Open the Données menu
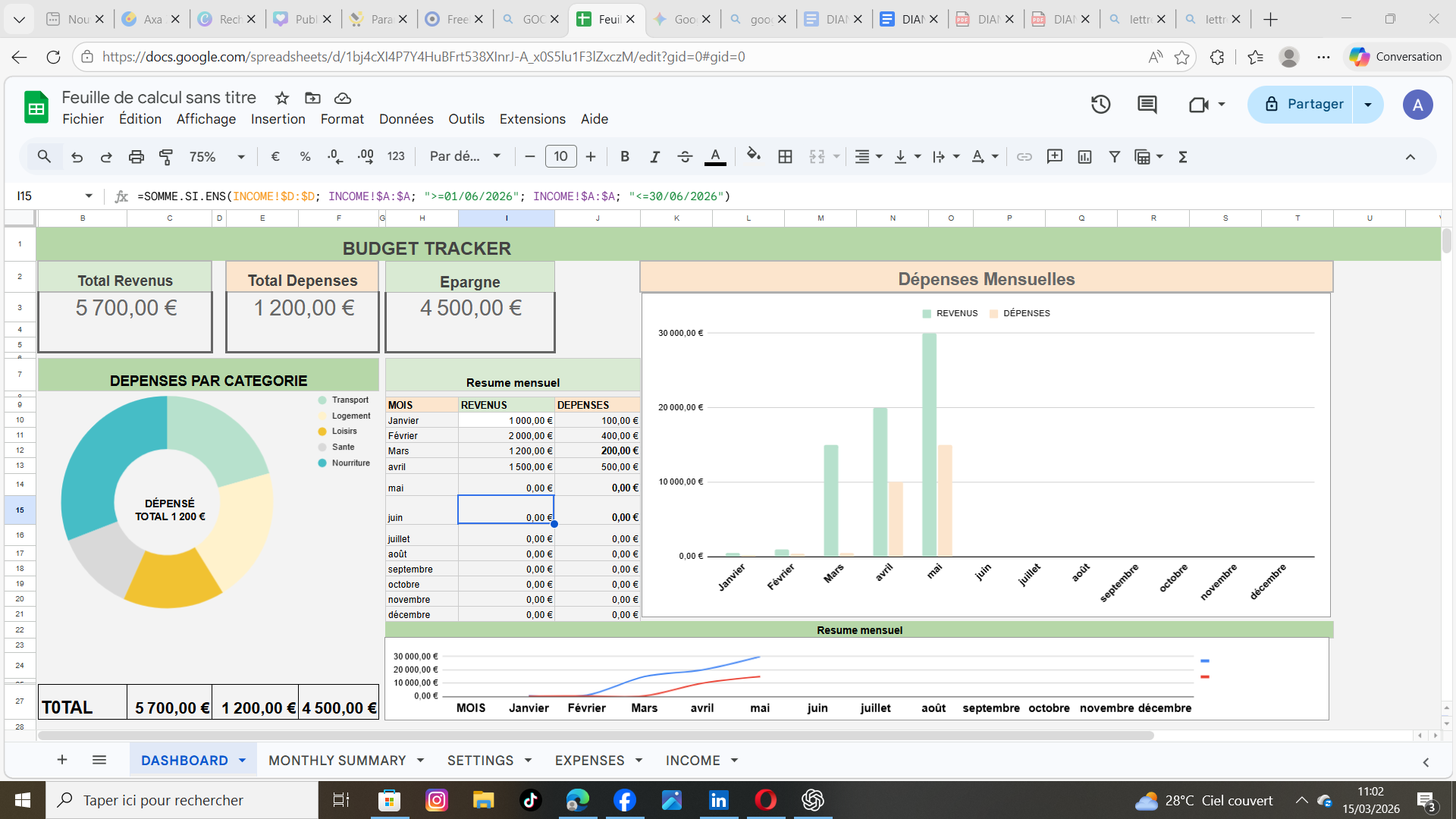The image size is (1456, 819). [x=406, y=119]
